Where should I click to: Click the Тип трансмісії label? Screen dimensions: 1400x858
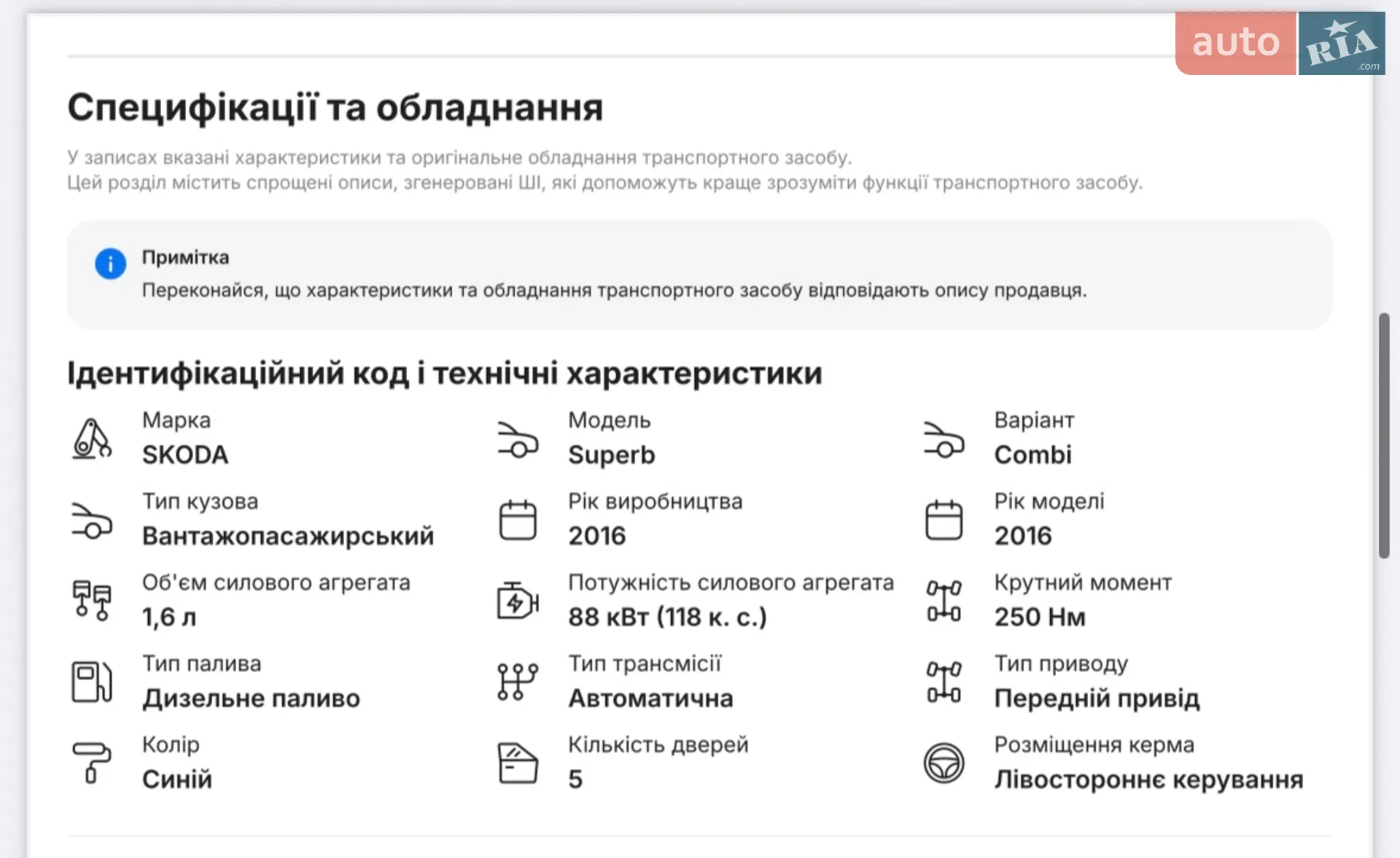click(x=645, y=664)
